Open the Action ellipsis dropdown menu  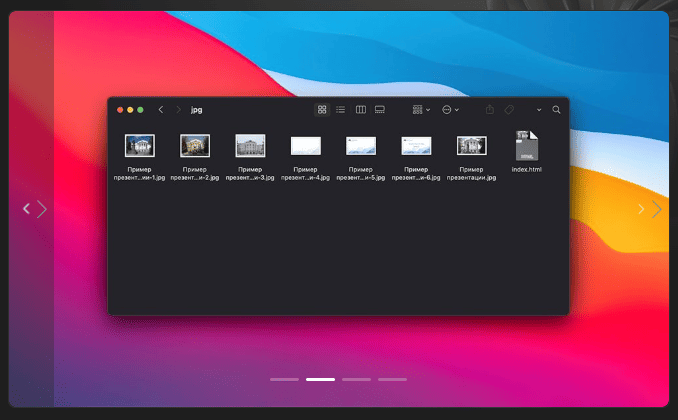(450, 110)
